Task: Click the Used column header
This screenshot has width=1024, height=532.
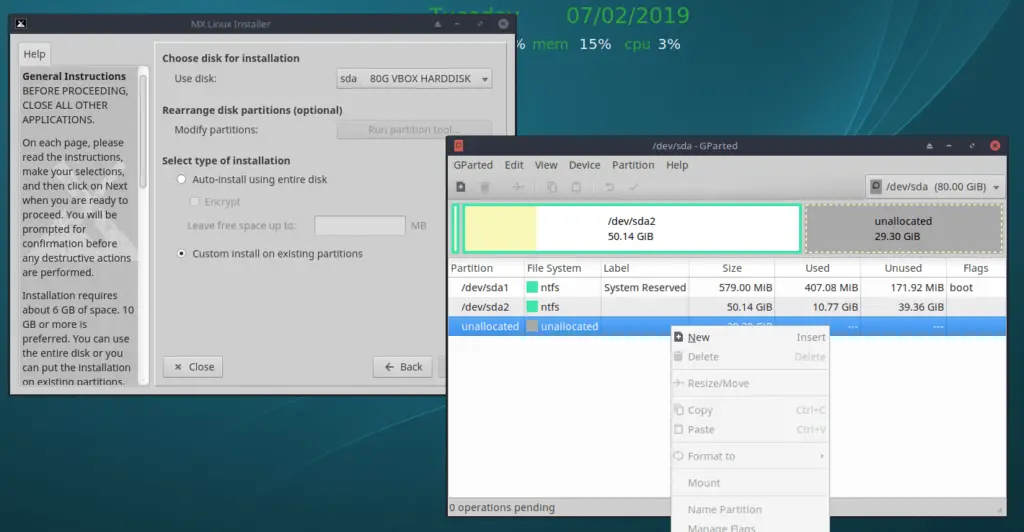Action: (x=818, y=268)
